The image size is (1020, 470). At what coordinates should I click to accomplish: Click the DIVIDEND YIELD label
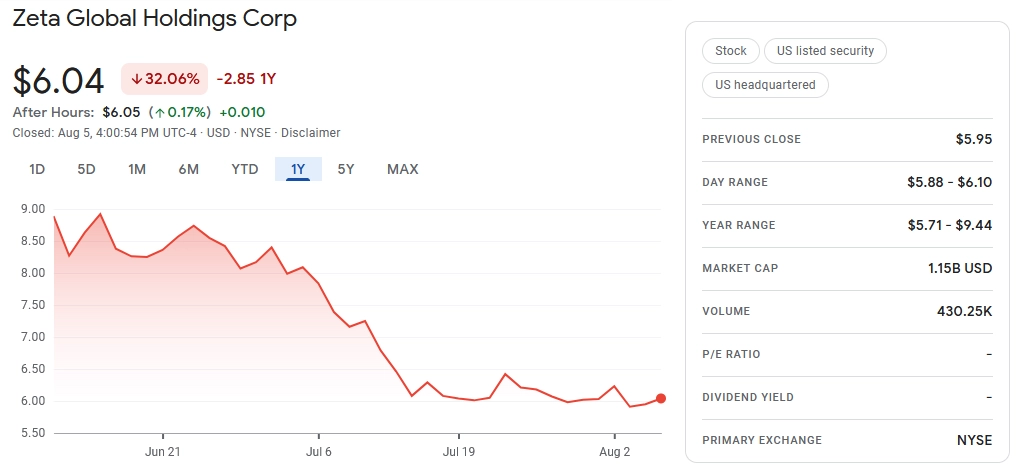tap(748, 397)
